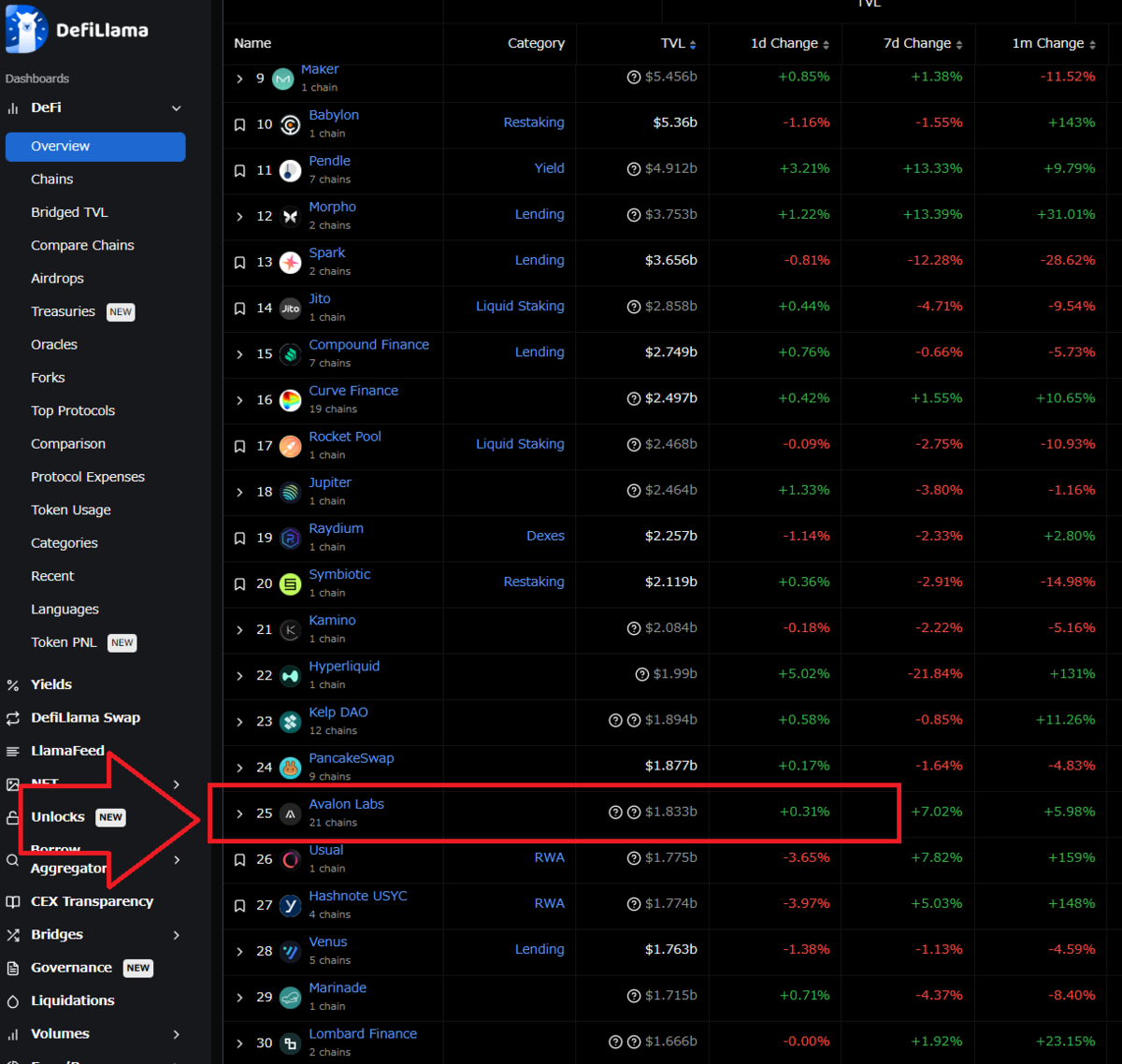Image resolution: width=1122 pixels, height=1064 pixels.
Task: Bookmark the Usual protocol row
Action: (240, 859)
